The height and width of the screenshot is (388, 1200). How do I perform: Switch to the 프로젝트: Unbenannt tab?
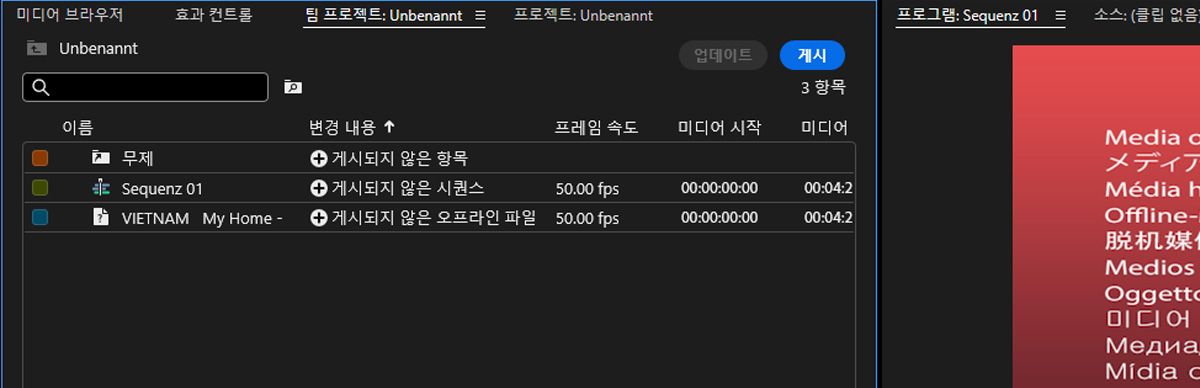(583, 15)
